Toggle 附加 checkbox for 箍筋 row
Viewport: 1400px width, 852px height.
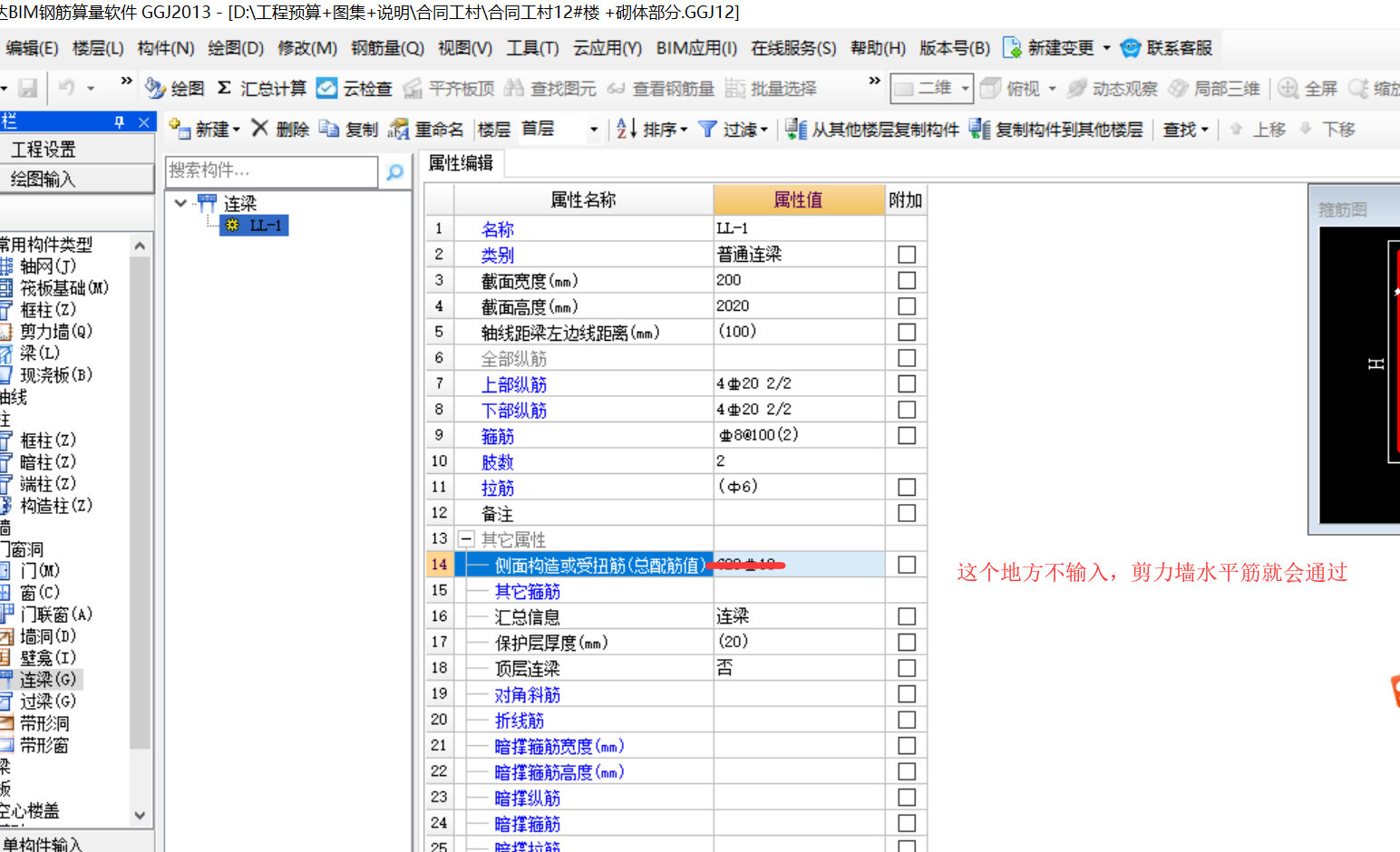[907, 435]
